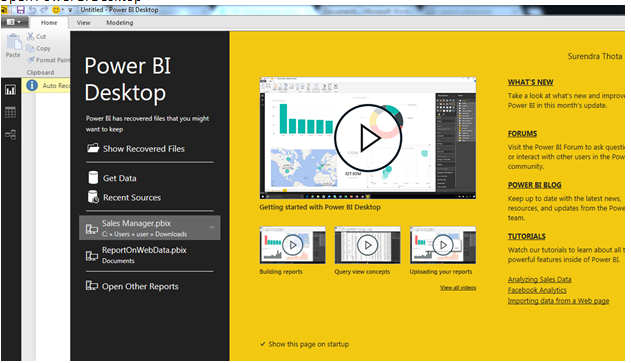The image size is (631, 363).
Task: Click the file icon beside Open Other Reports
Action: click(x=92, y=286)
